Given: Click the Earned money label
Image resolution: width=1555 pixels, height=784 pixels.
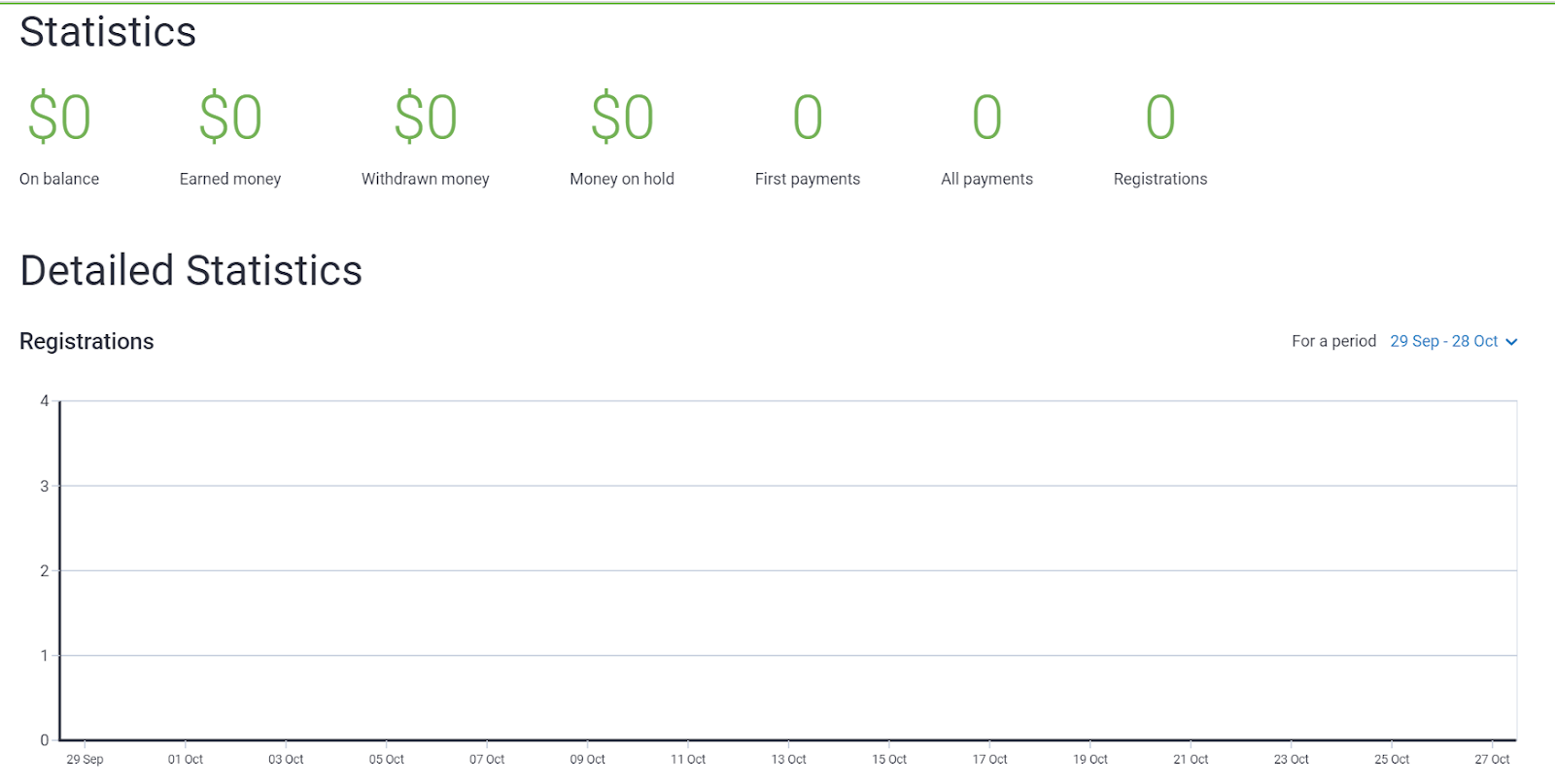Looking at the screenshot, I should coord(230,179).
